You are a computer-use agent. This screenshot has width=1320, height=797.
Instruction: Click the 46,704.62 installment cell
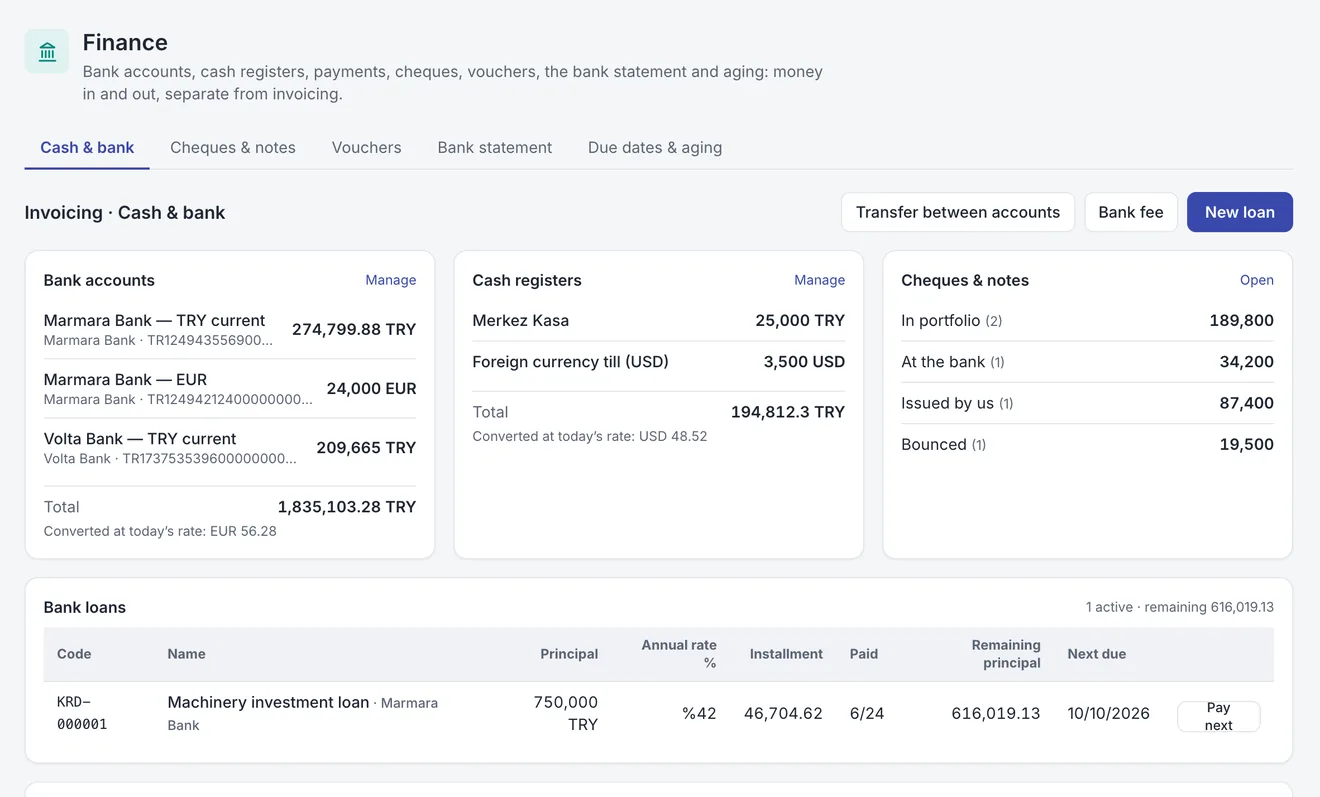783,713
